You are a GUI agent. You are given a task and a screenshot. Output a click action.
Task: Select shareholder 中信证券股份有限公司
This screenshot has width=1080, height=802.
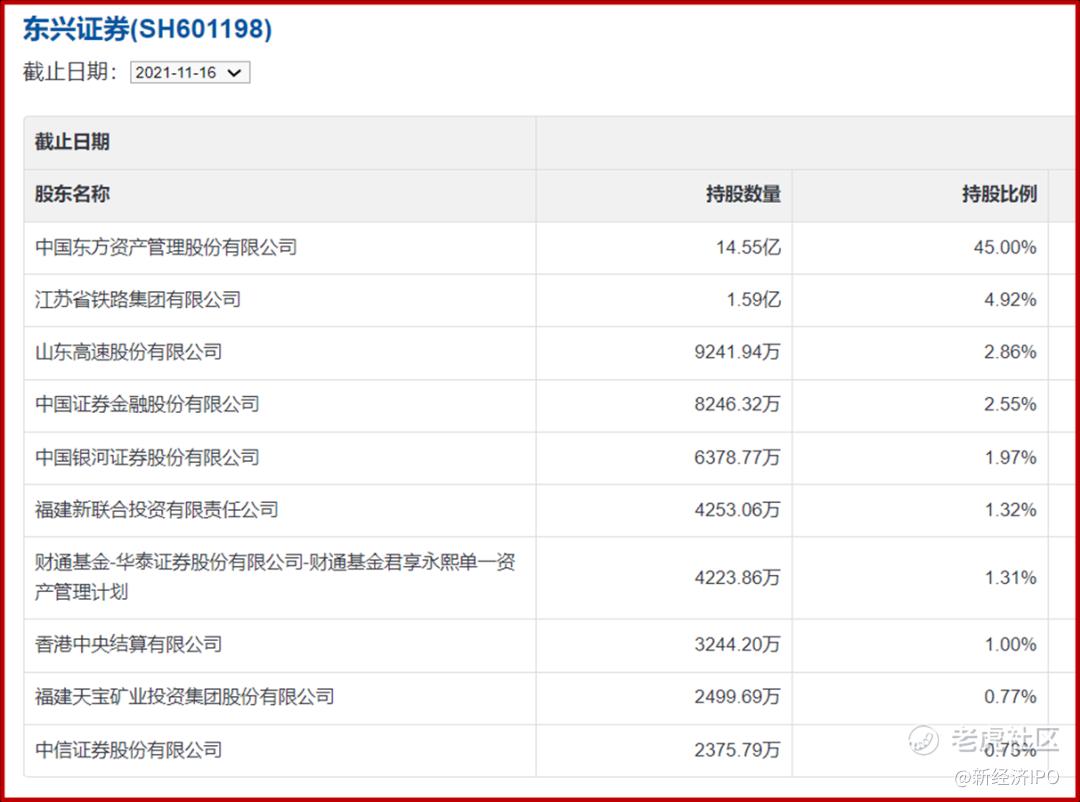[x=129, y=750]
